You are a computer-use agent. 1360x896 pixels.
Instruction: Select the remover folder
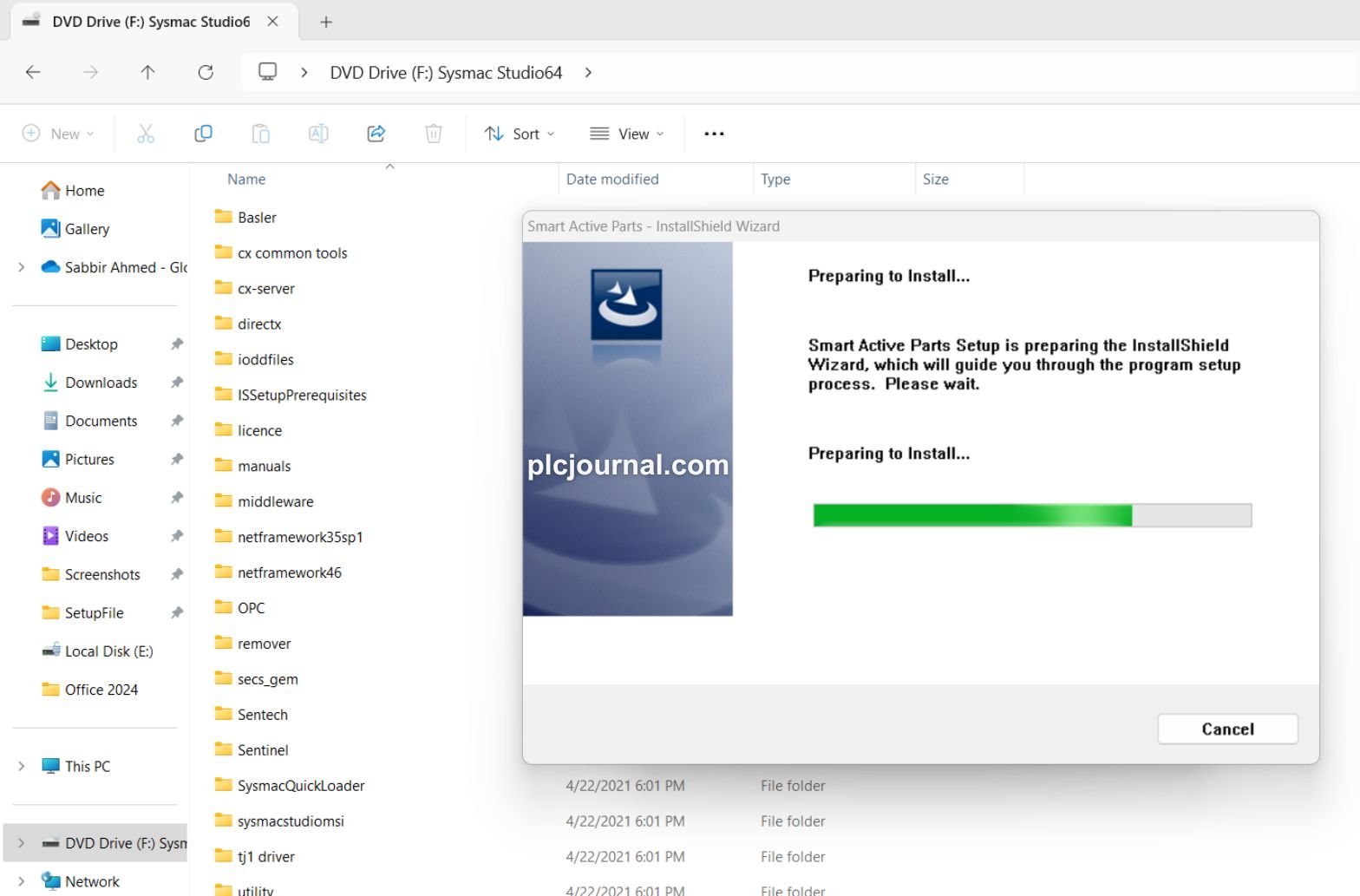point(252,644)
